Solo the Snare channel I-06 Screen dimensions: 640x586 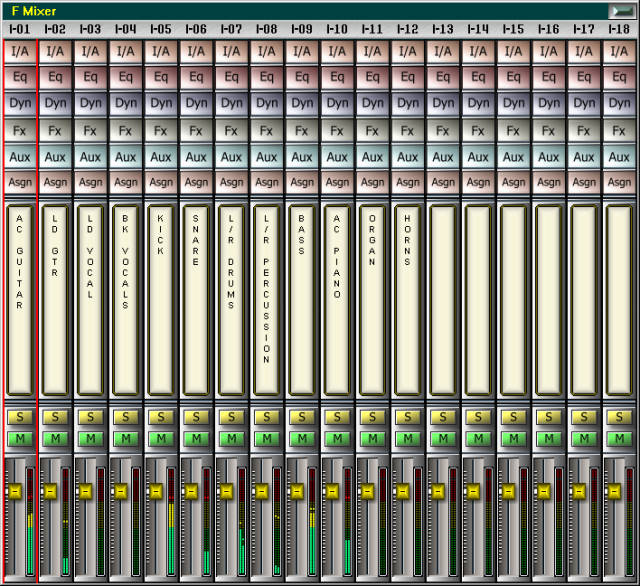[x=196, y=417]
